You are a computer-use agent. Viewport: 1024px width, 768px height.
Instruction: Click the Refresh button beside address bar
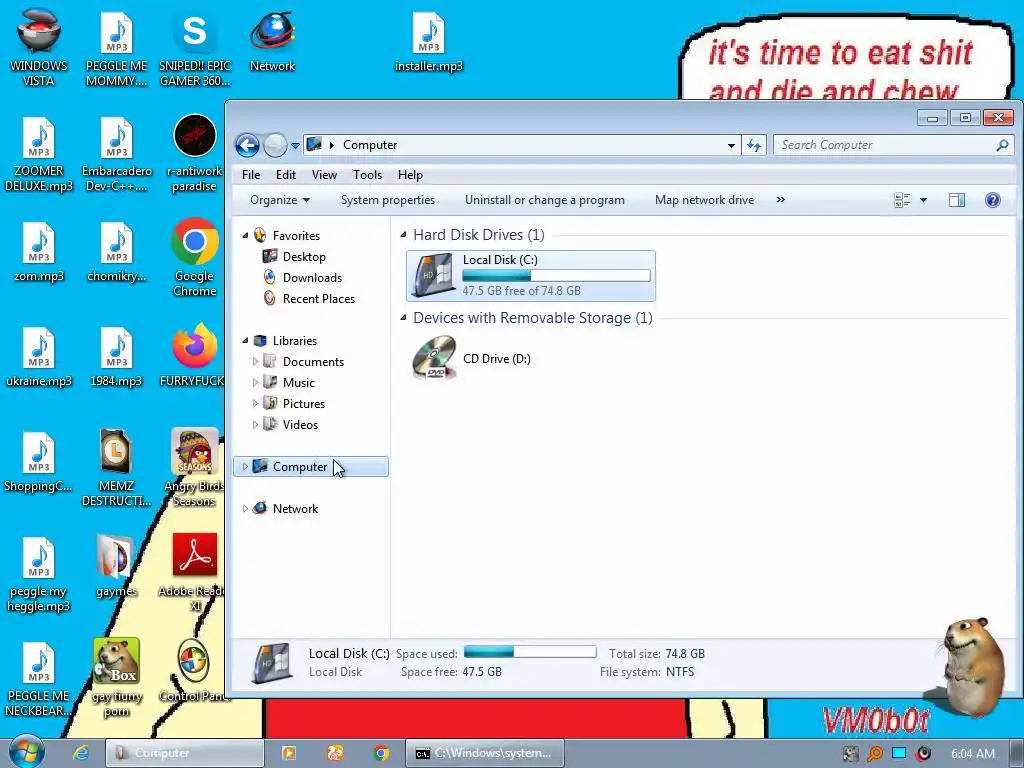coord(754,146)
